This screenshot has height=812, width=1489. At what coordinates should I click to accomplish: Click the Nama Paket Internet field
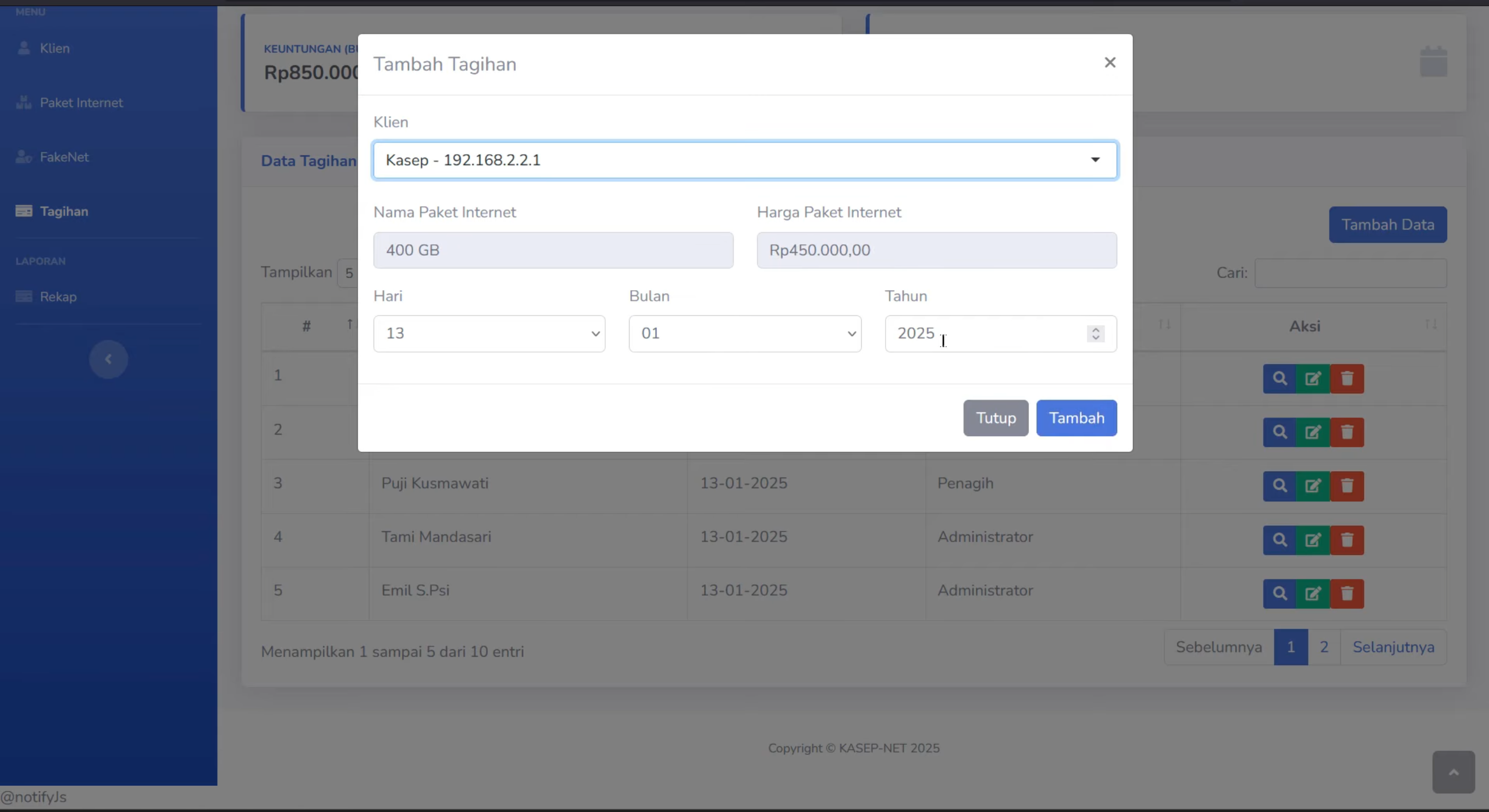(x=553, y=250)
